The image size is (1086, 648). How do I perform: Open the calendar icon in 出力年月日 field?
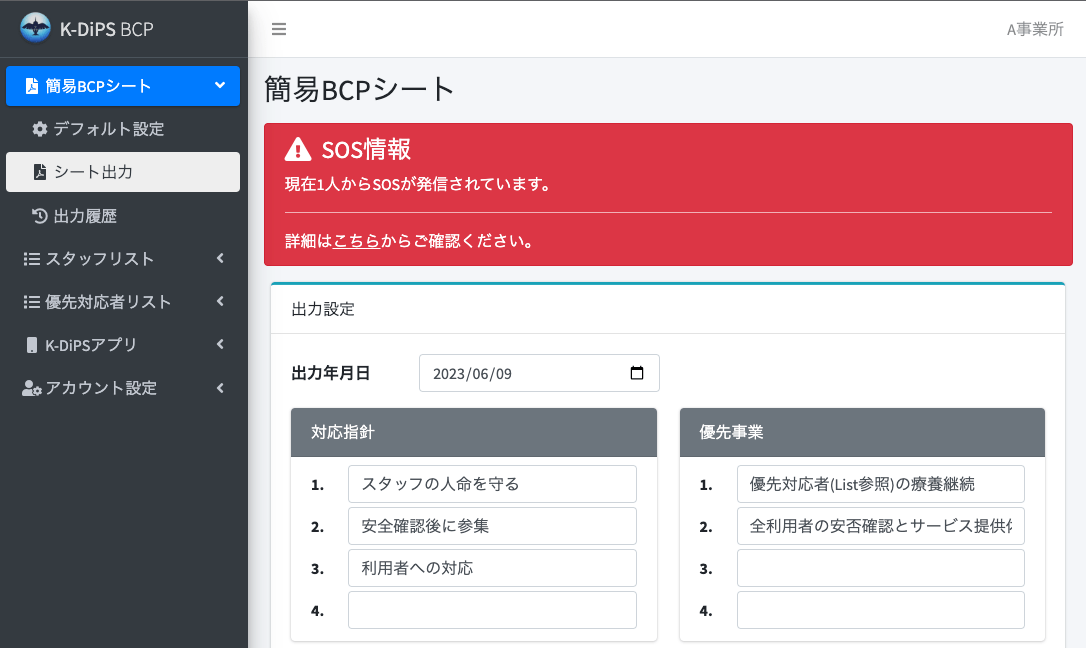(x=637, y=372)
